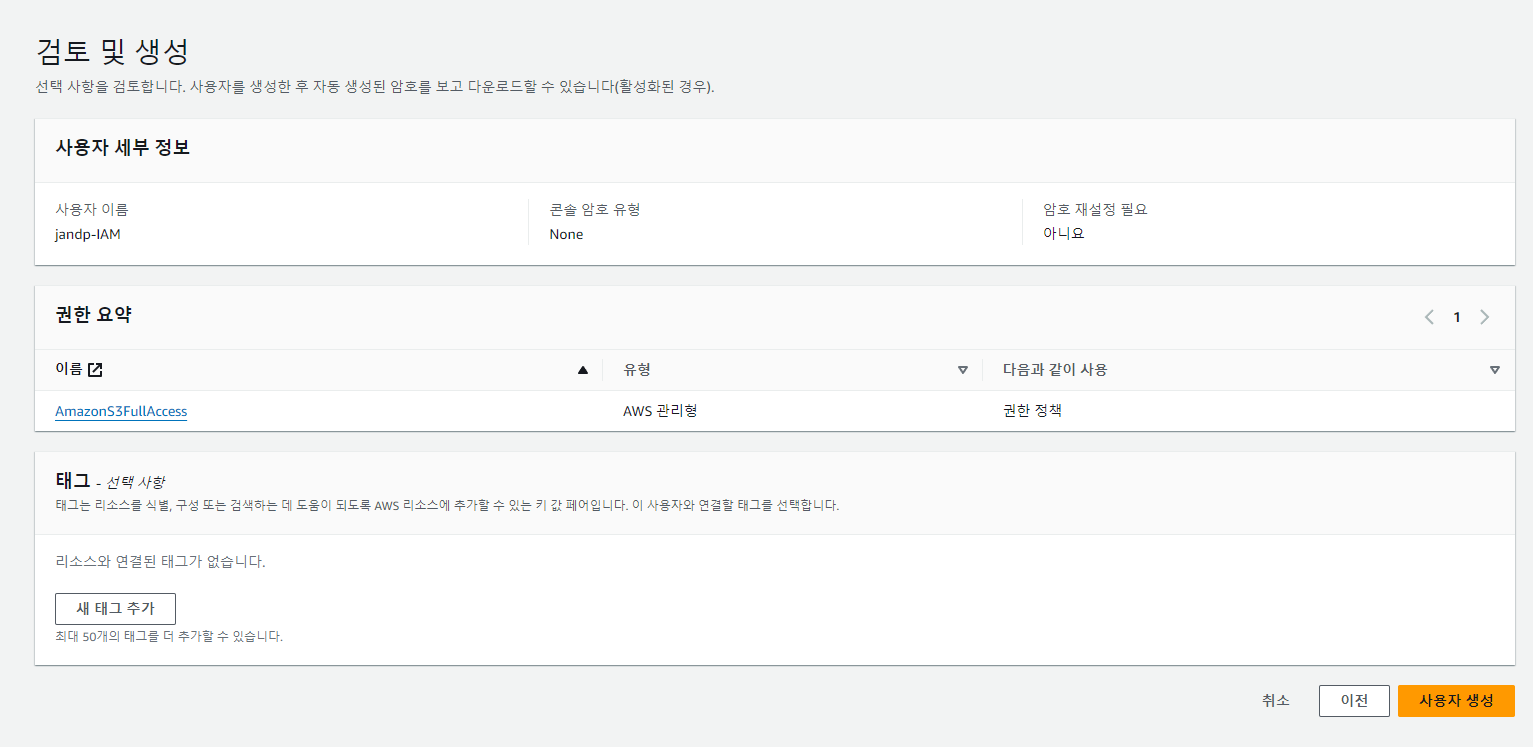Click 취소 to cancel user creation
The height and width of the screenshot is (747, 1533).
click(x=1275, y=701)
